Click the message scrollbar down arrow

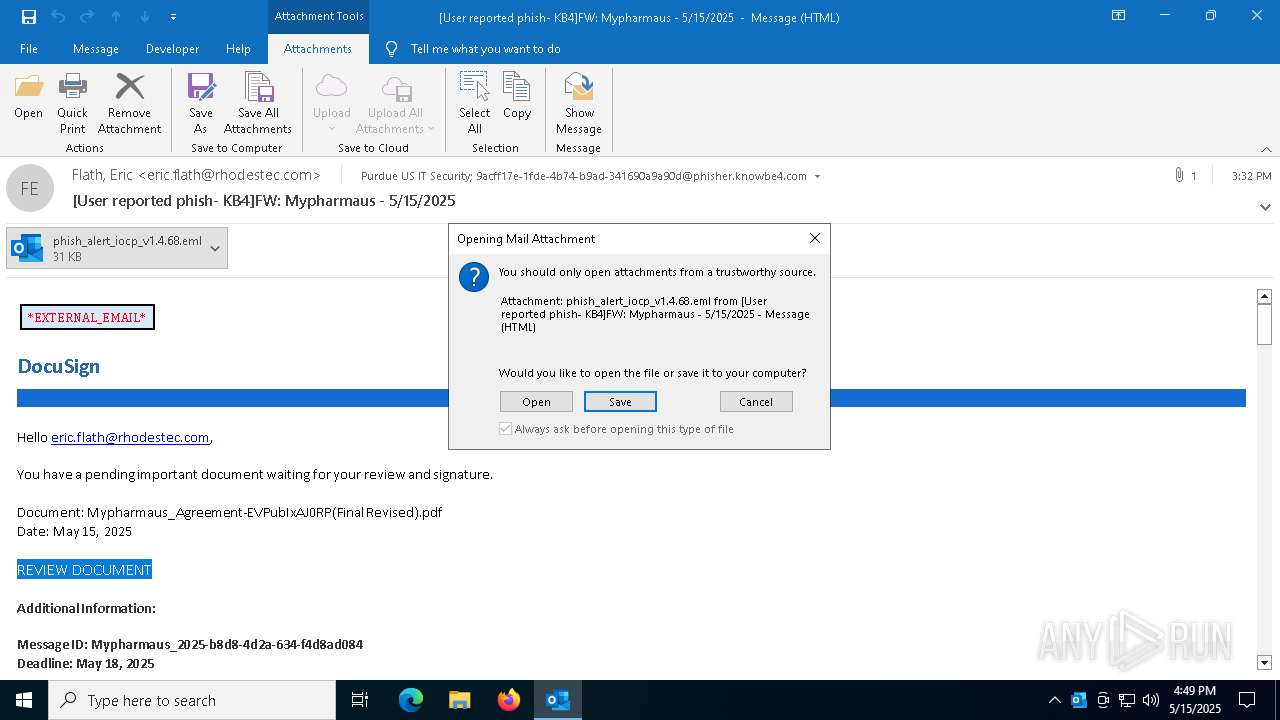(1264, 662)
